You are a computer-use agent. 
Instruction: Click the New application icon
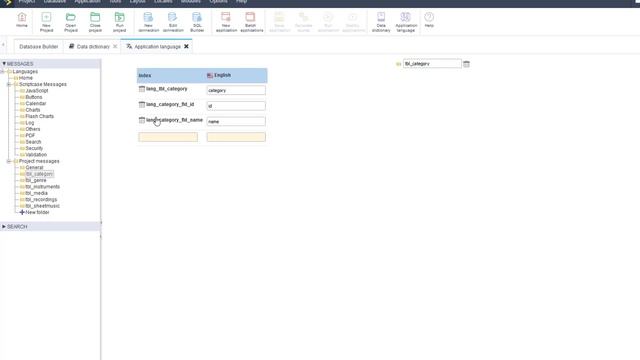(226, 22)
